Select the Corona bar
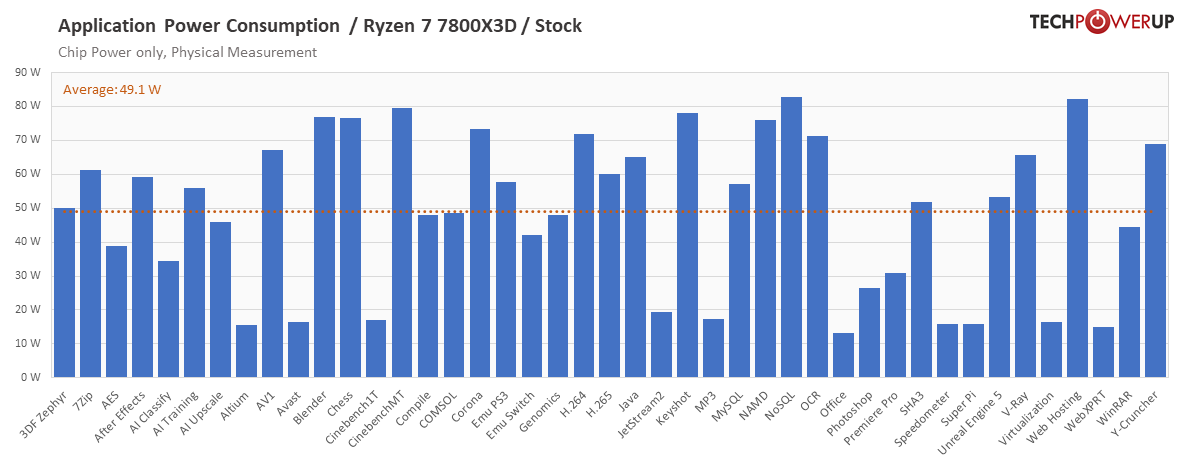Screen dimensions: 1183x467 click(481, 253)
